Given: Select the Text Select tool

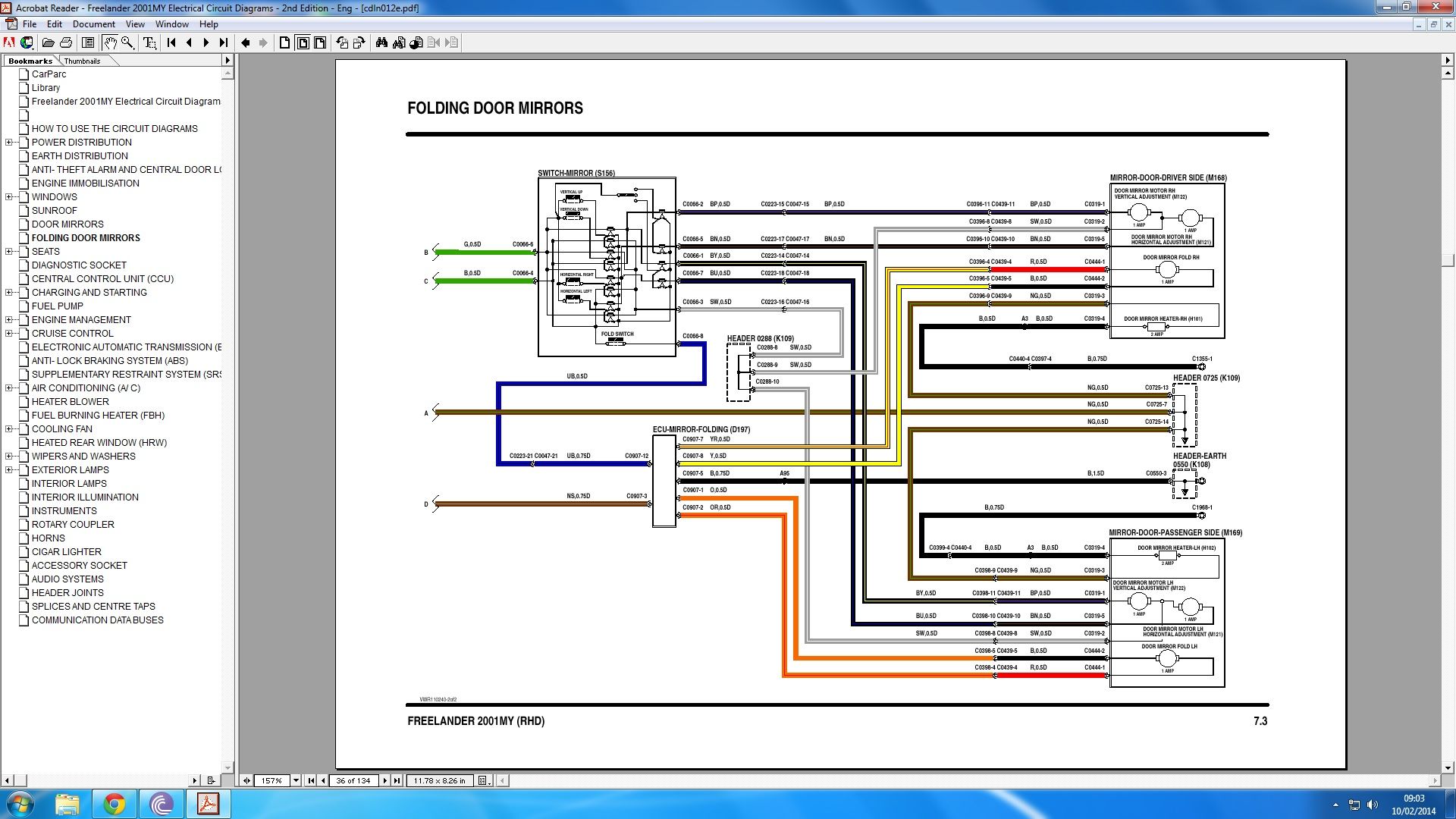Looking at the screenshot, I should coord(150,42).
